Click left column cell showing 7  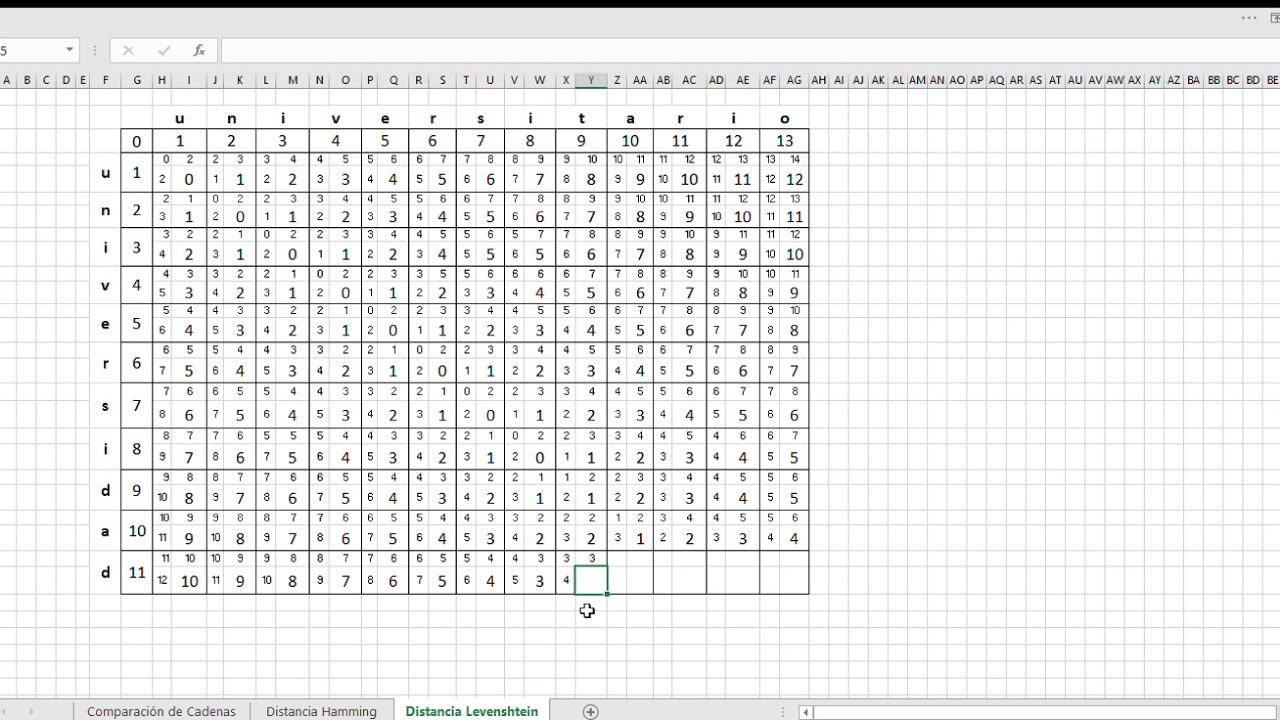click(x=137, y=407)
